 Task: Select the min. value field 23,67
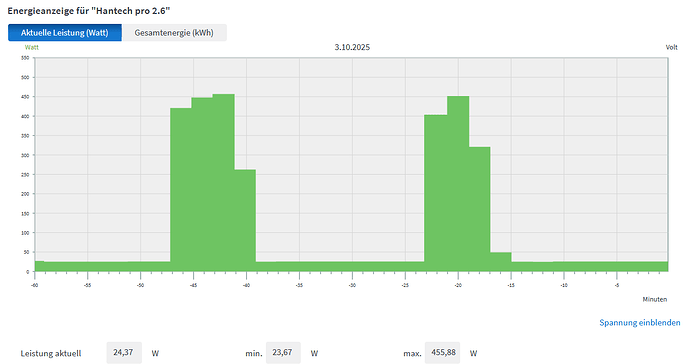(283, 353)
